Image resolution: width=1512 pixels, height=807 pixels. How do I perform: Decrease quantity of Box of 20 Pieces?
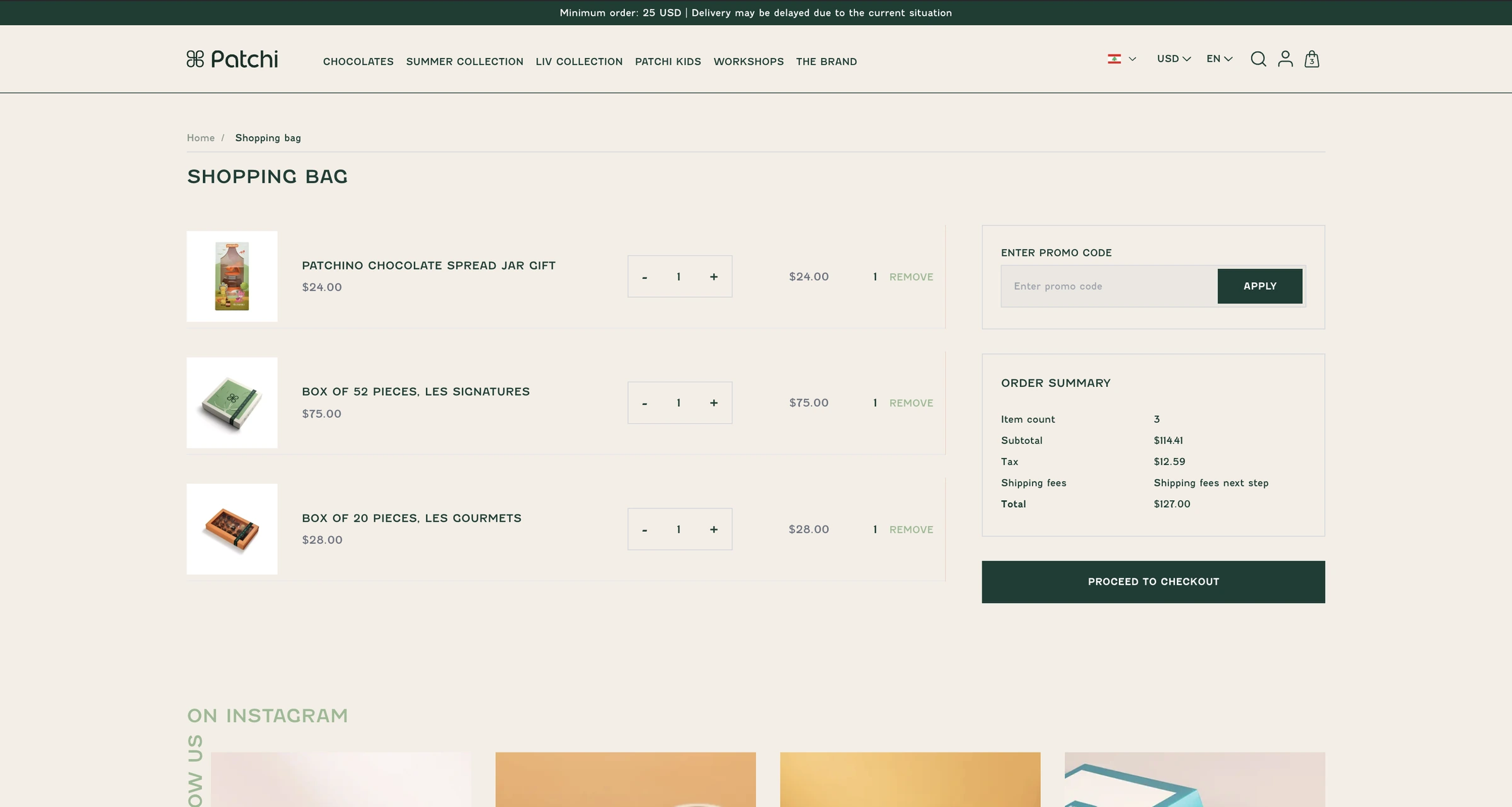click(x=644, y=530)
